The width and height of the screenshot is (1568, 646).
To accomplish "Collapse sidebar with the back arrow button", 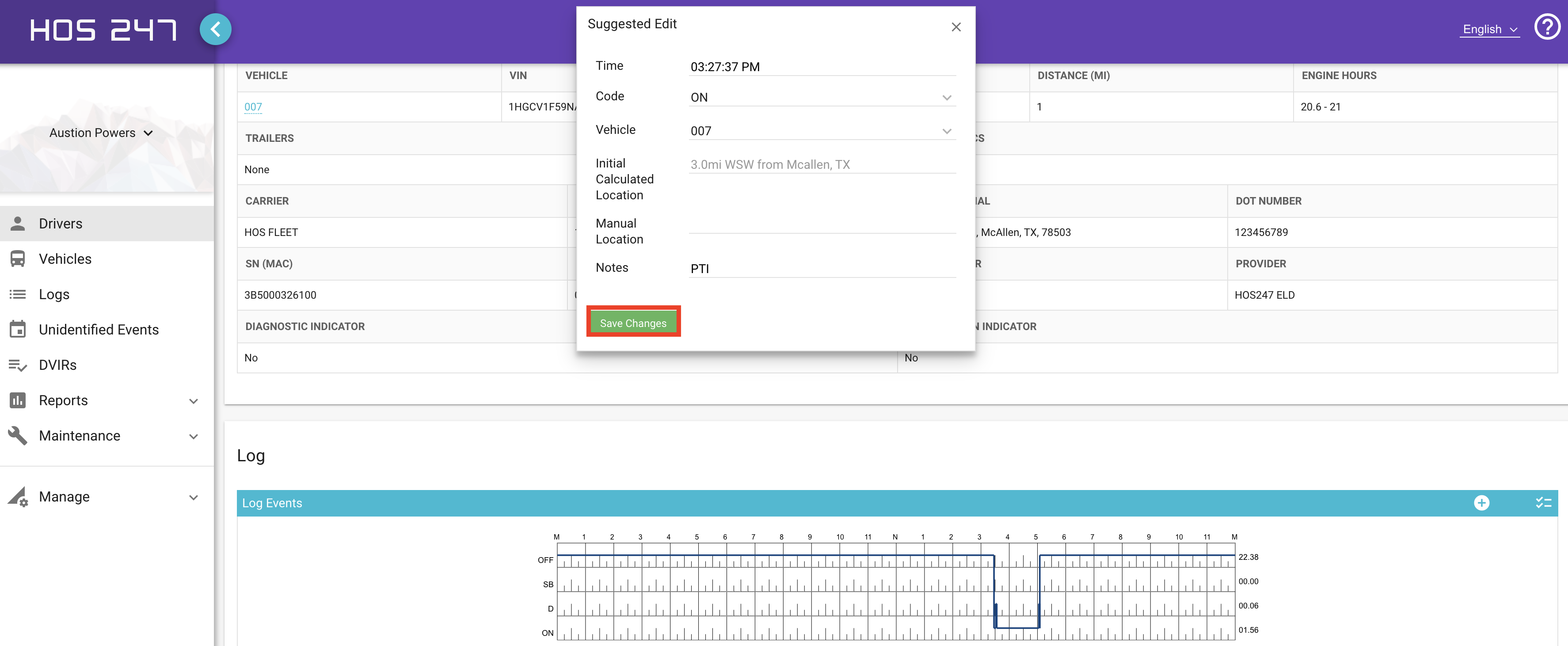I will click(x=216, y=29).
